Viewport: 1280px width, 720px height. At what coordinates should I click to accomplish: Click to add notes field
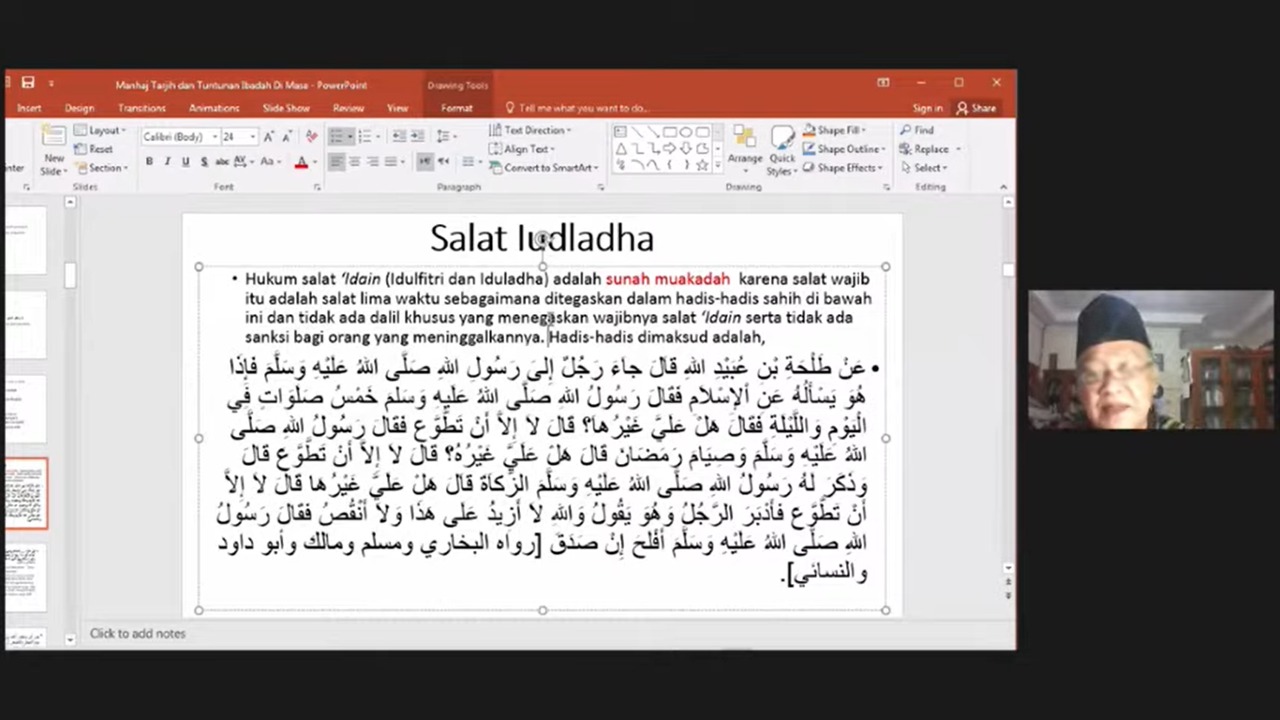[137, 633]
